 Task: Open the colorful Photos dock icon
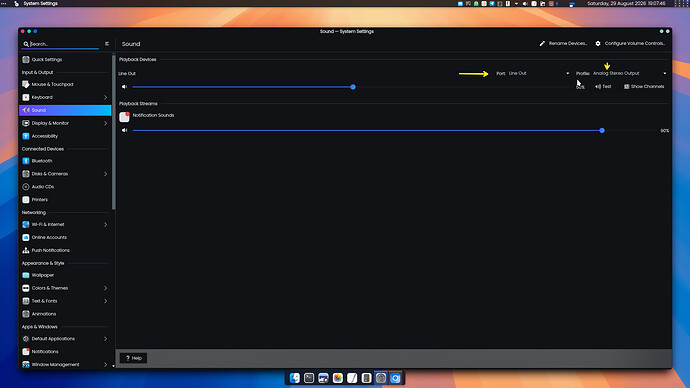point(338,378)
